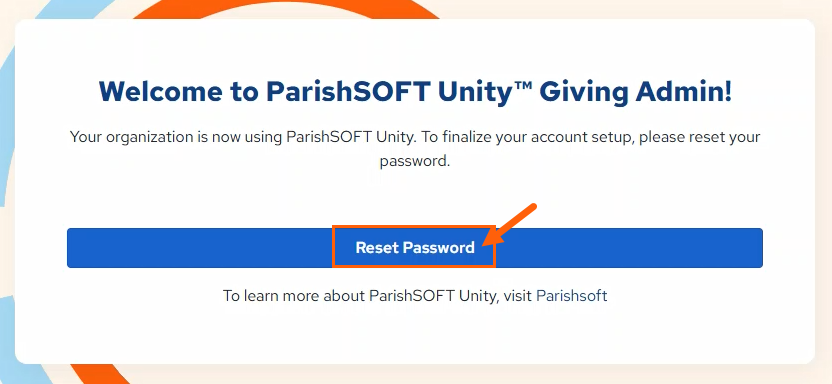Screen dimensions: 832x384
Task: Click the word 'password.' ending the paragraph
Action: tap(414, 161)
